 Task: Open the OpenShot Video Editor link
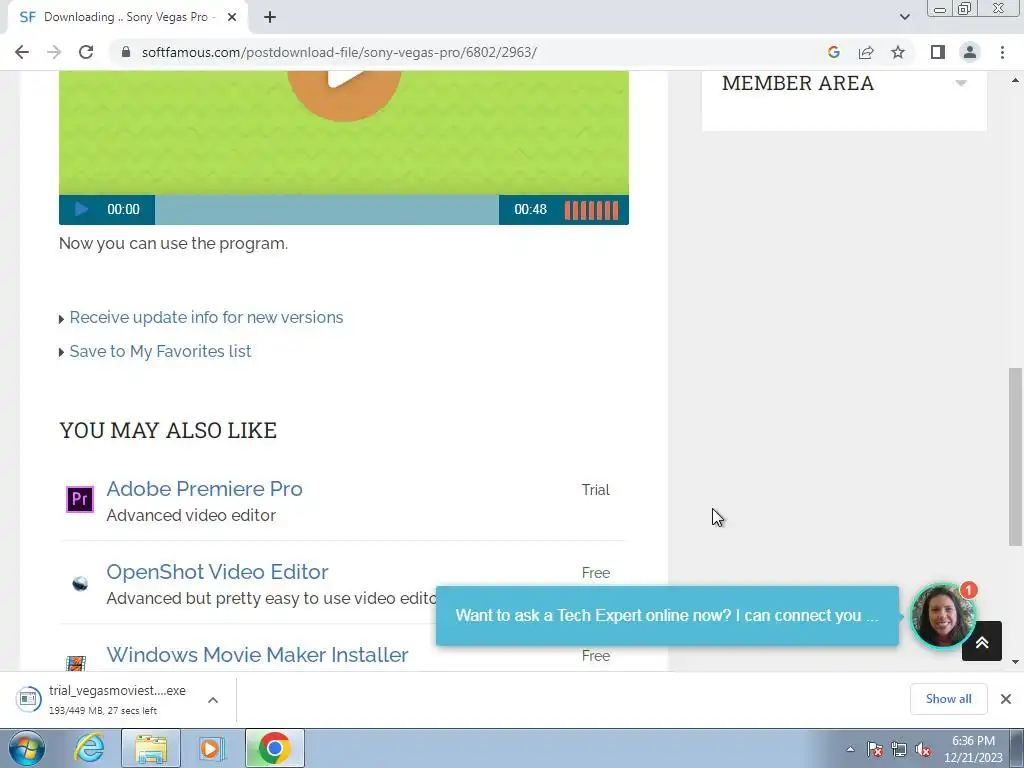pyautogui.click(x=217, y=571)
